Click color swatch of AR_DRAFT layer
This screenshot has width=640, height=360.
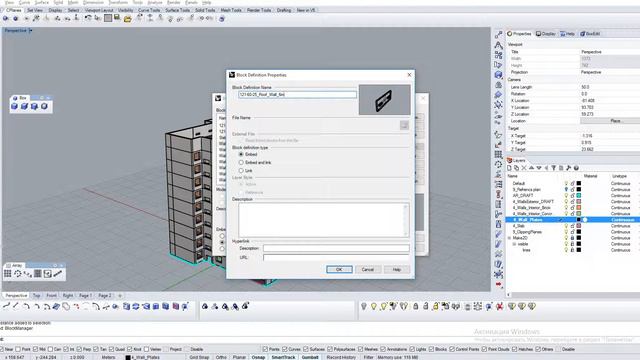pos(578,196)
